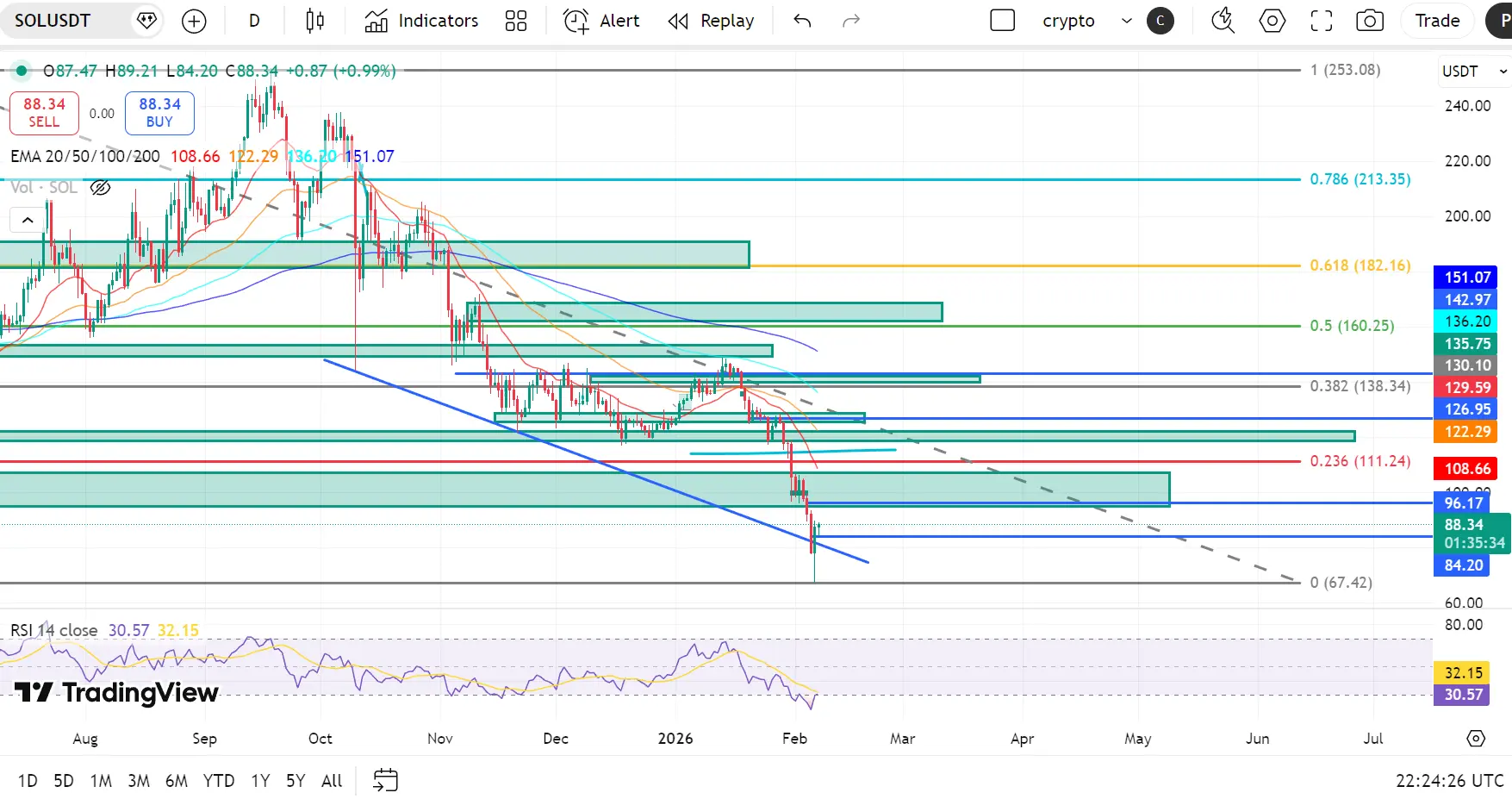This screenshot has height=799, width=1512.
Task: Open quick search lightning icon
Action: [1223, 21]
